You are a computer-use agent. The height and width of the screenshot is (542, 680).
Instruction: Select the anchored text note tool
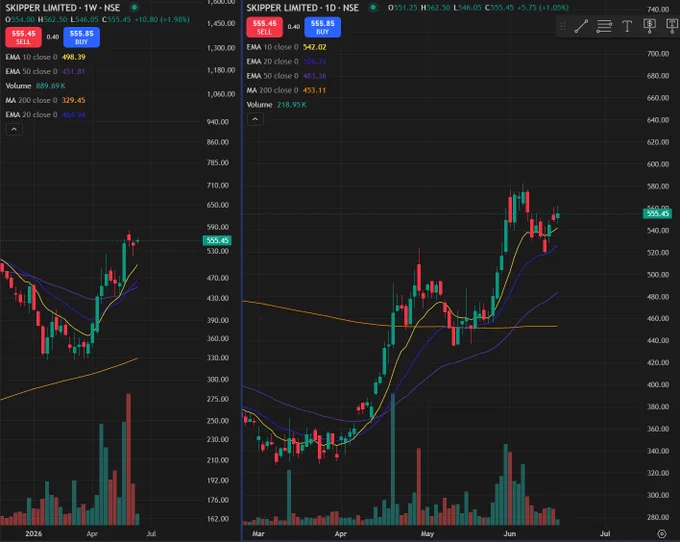coord(672,26)
